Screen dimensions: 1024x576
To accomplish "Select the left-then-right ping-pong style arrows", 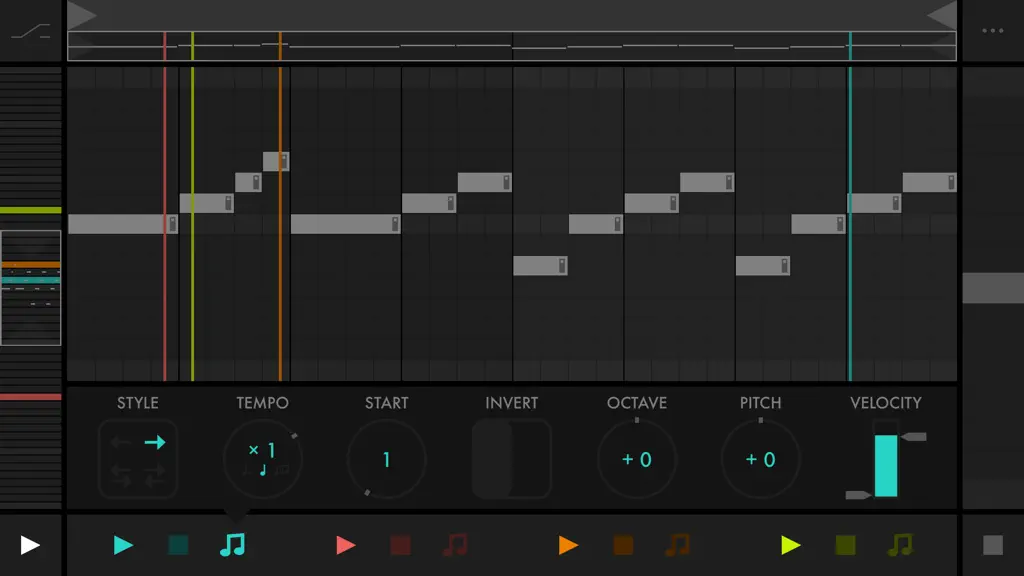I will (121, 475).
